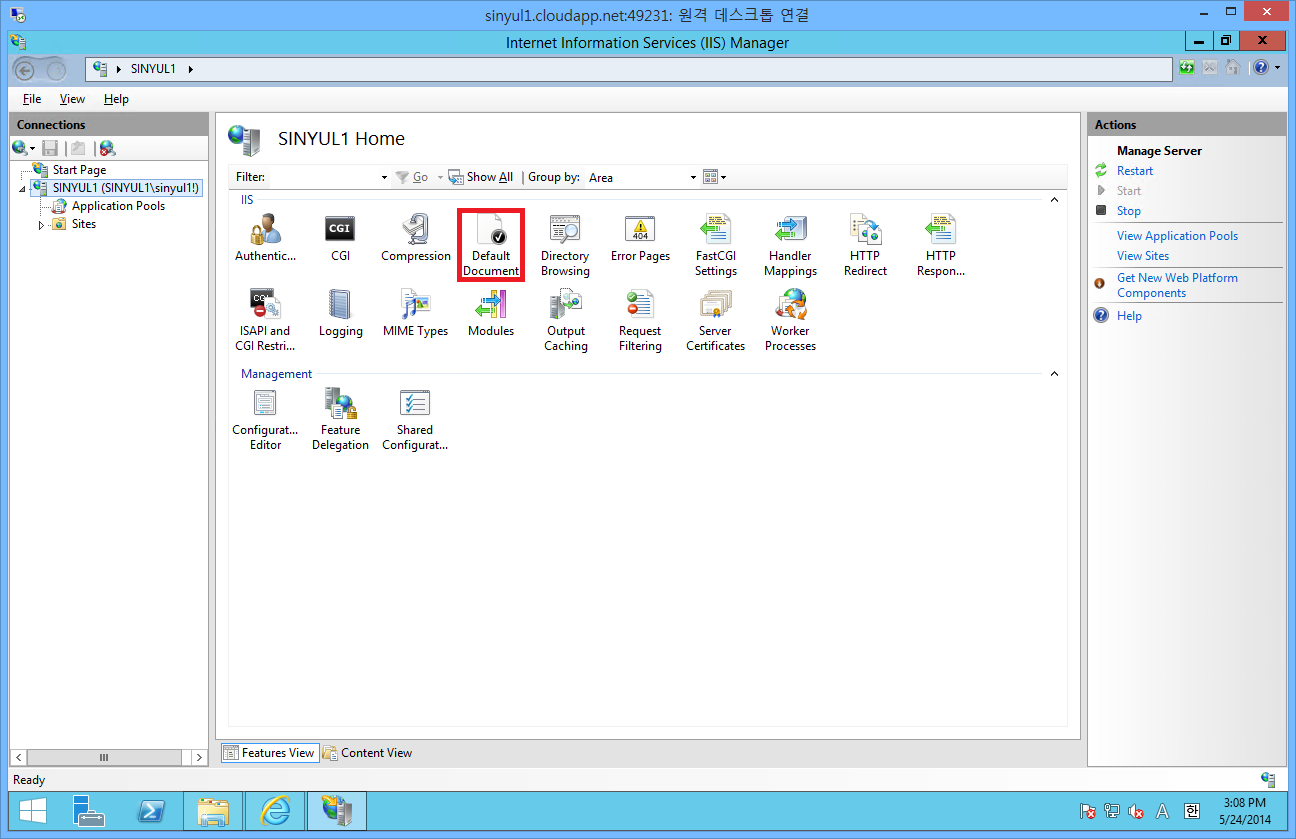Click the refresh icon beside the address bar
This screenshot has height=839, width=1296.
(x=1187, y=68)
